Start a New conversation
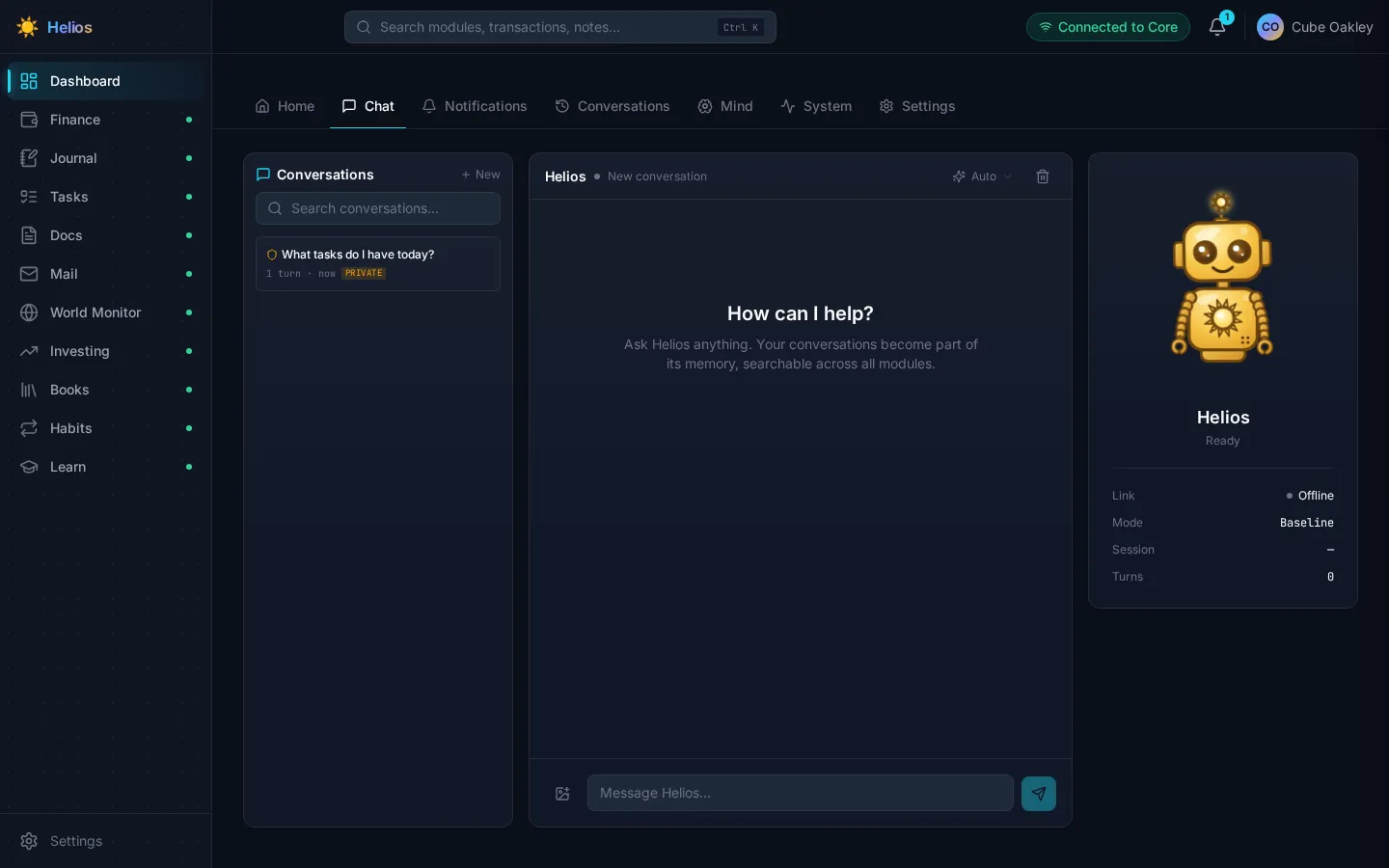The width and height of the screenshot is (1389, 868). point(480,175)
